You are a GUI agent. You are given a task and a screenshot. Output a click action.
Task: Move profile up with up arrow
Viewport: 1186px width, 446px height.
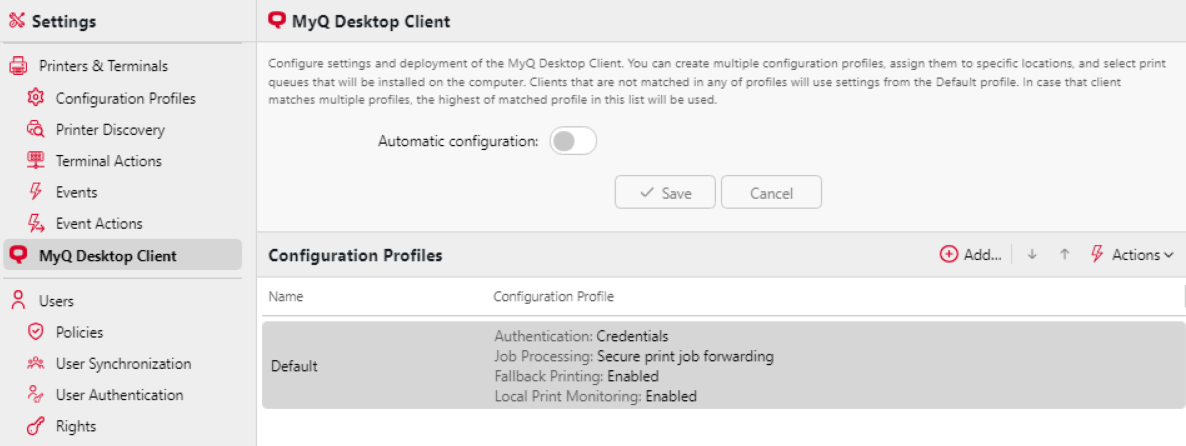[1065, 255]
